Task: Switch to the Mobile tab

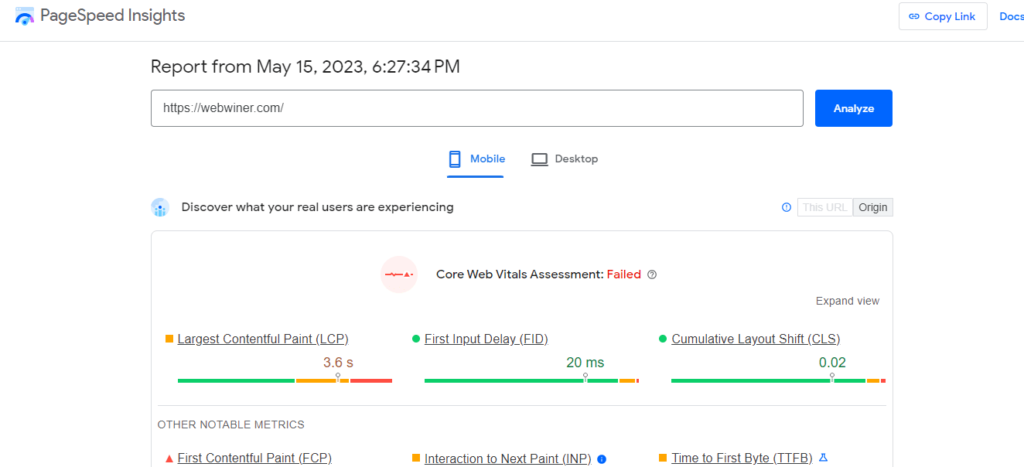Action: [476, 159]
